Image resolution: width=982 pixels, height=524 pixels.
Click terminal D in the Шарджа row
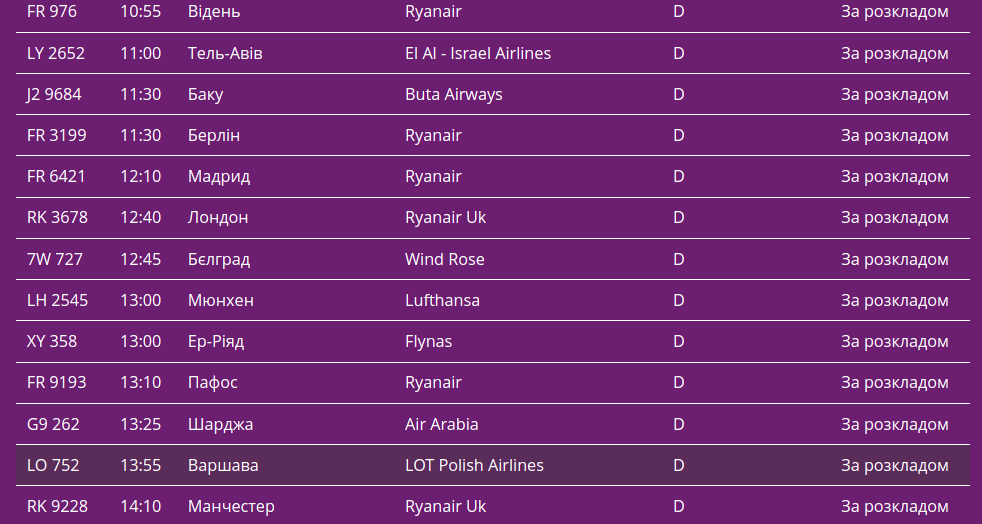point(678,424)
